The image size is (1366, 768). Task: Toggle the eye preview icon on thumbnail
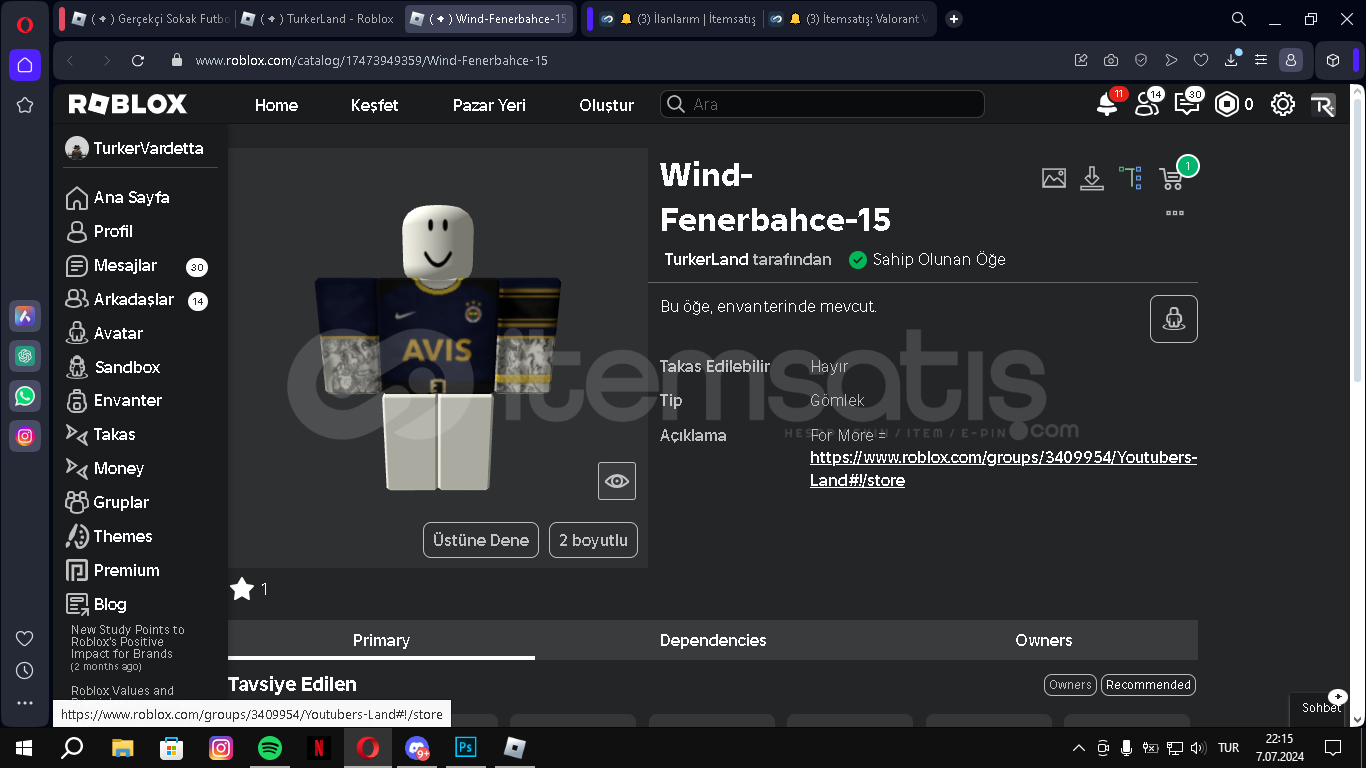[617, 481]
